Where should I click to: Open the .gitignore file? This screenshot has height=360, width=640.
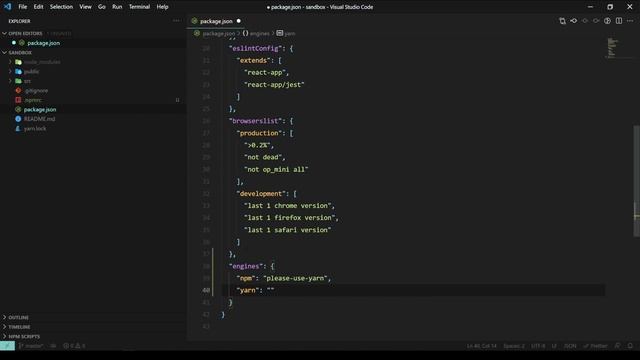click(x=36, y=91)
